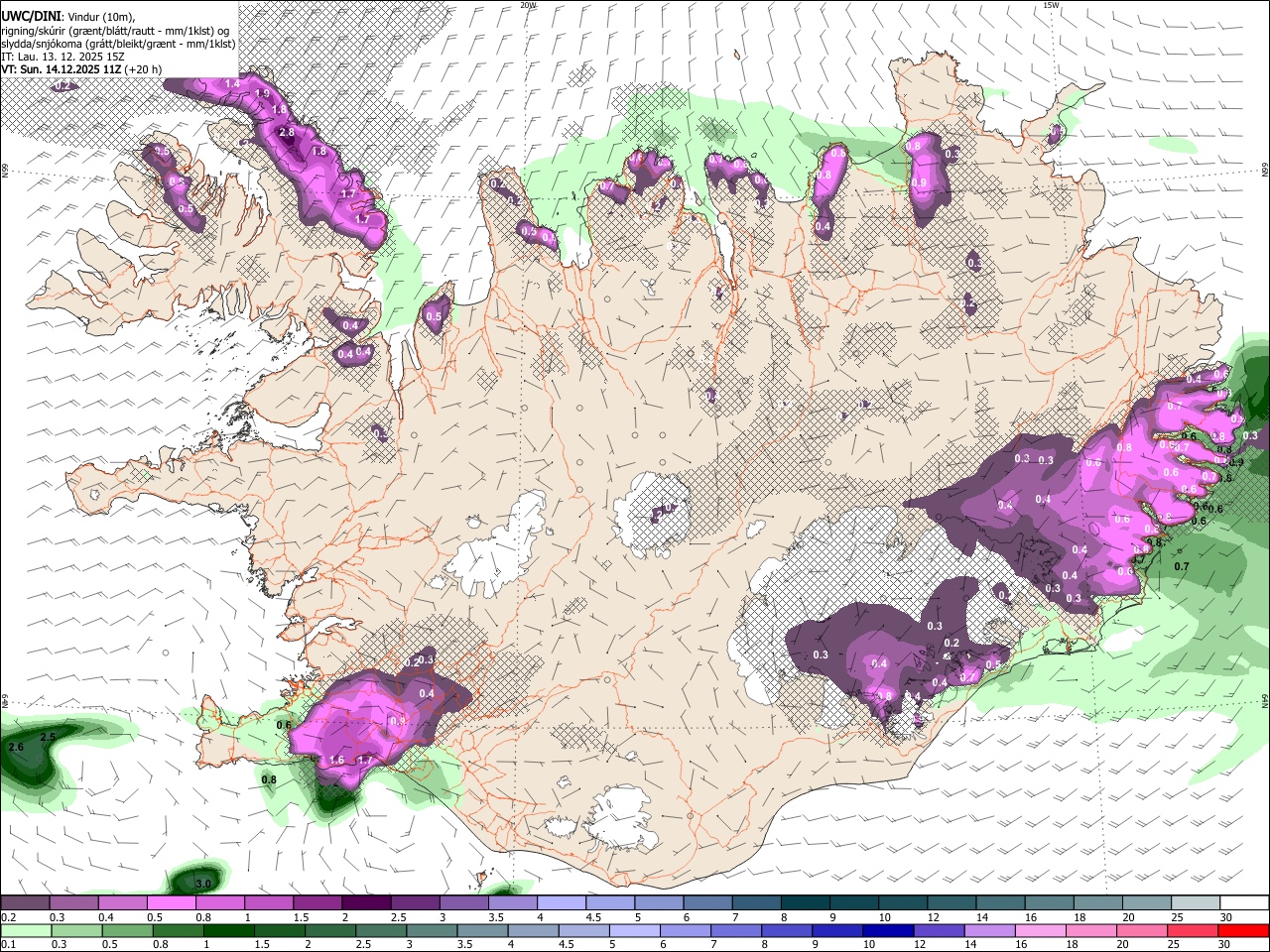Click the 20W longitude label
Image resolution: width=1270 pixels, height=952 pixels.
pyautogui.click(x=529, y=5)
